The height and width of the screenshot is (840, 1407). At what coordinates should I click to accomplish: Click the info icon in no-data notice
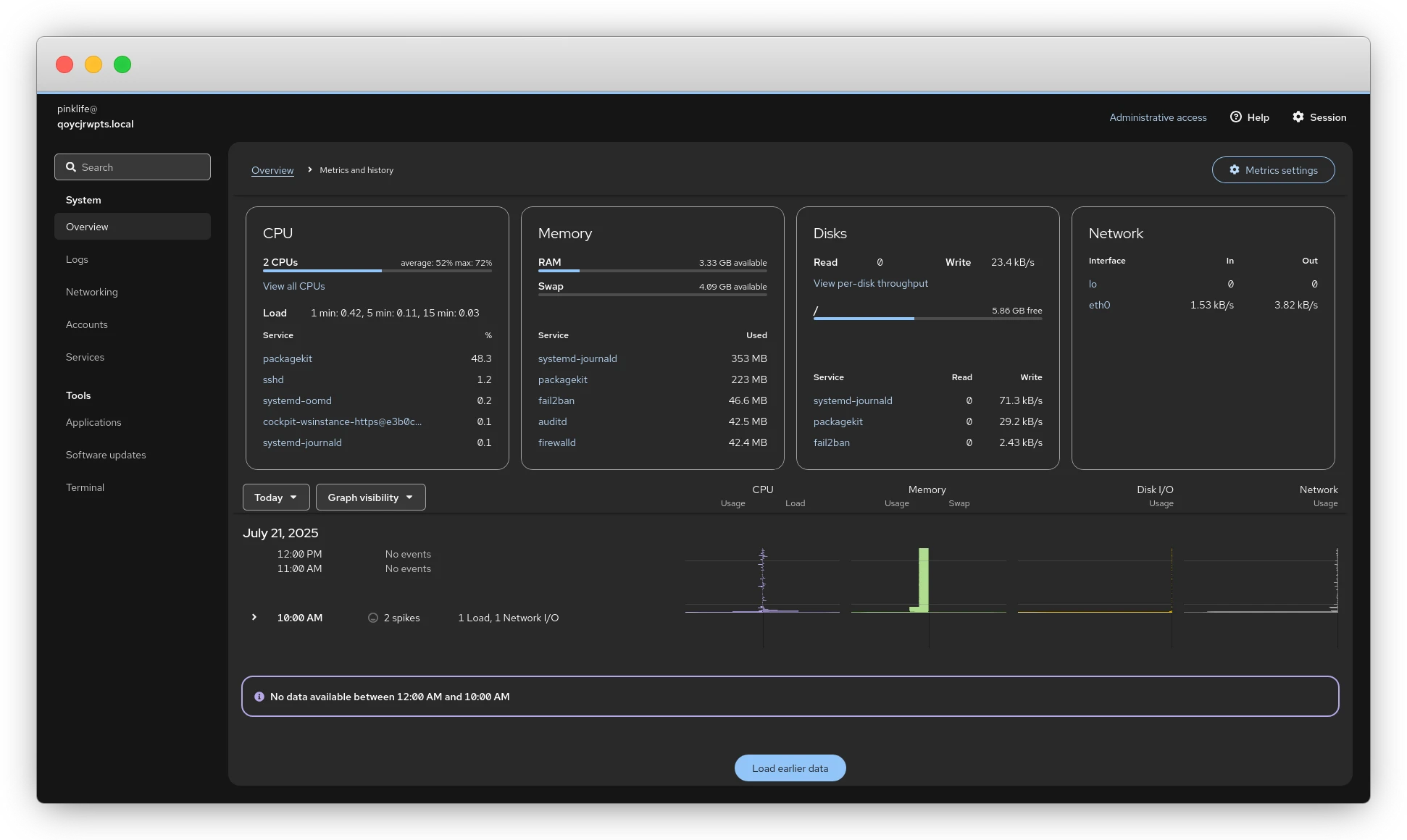tap(259, 697)
